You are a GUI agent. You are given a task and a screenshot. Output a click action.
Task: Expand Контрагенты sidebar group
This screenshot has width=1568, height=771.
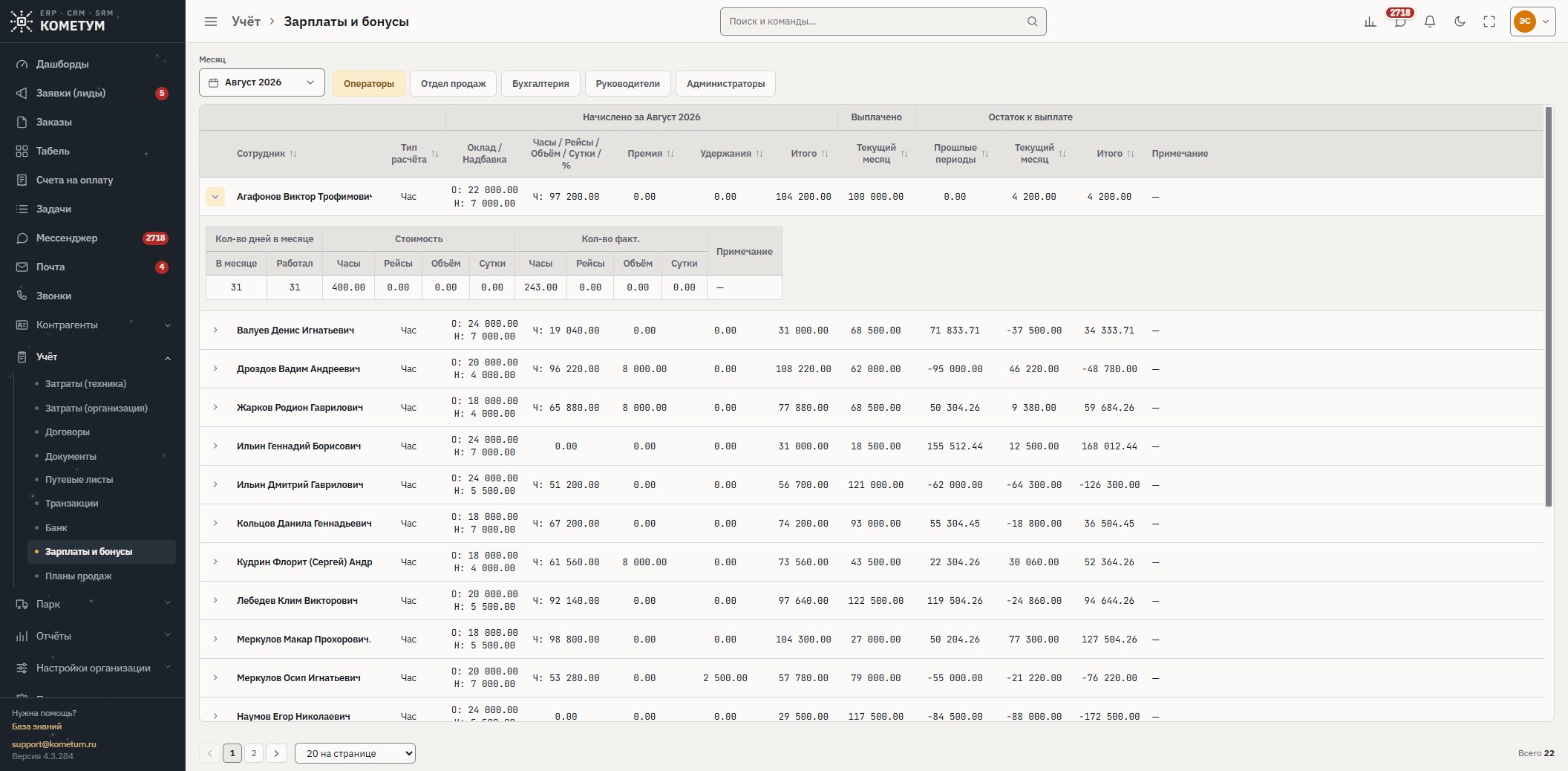(x=93, y=325)
